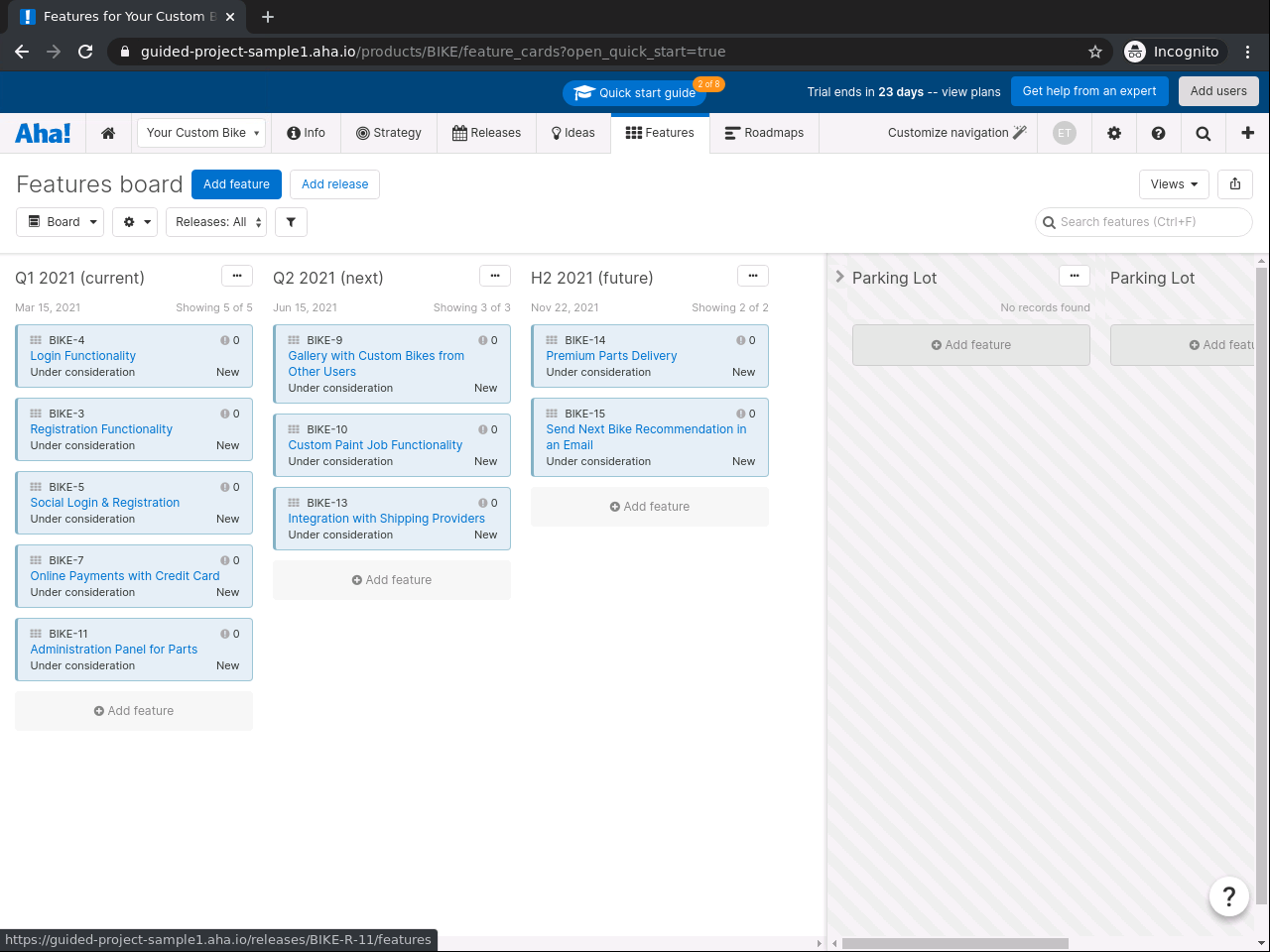Click the search magnifier in navigation
The width and height of the screenshot is (1270, 952).
click(x=1203, y=133)
